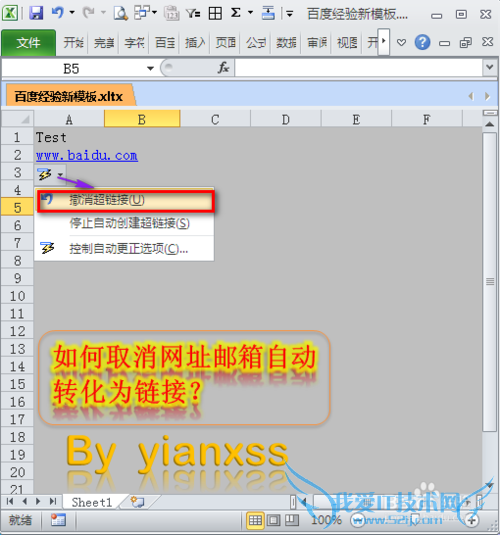Select the Sheet1 worksheet tab
Image resolution: width=500 pixels, height=535 pixels.
pyautogui.click(x=91, y=502)
